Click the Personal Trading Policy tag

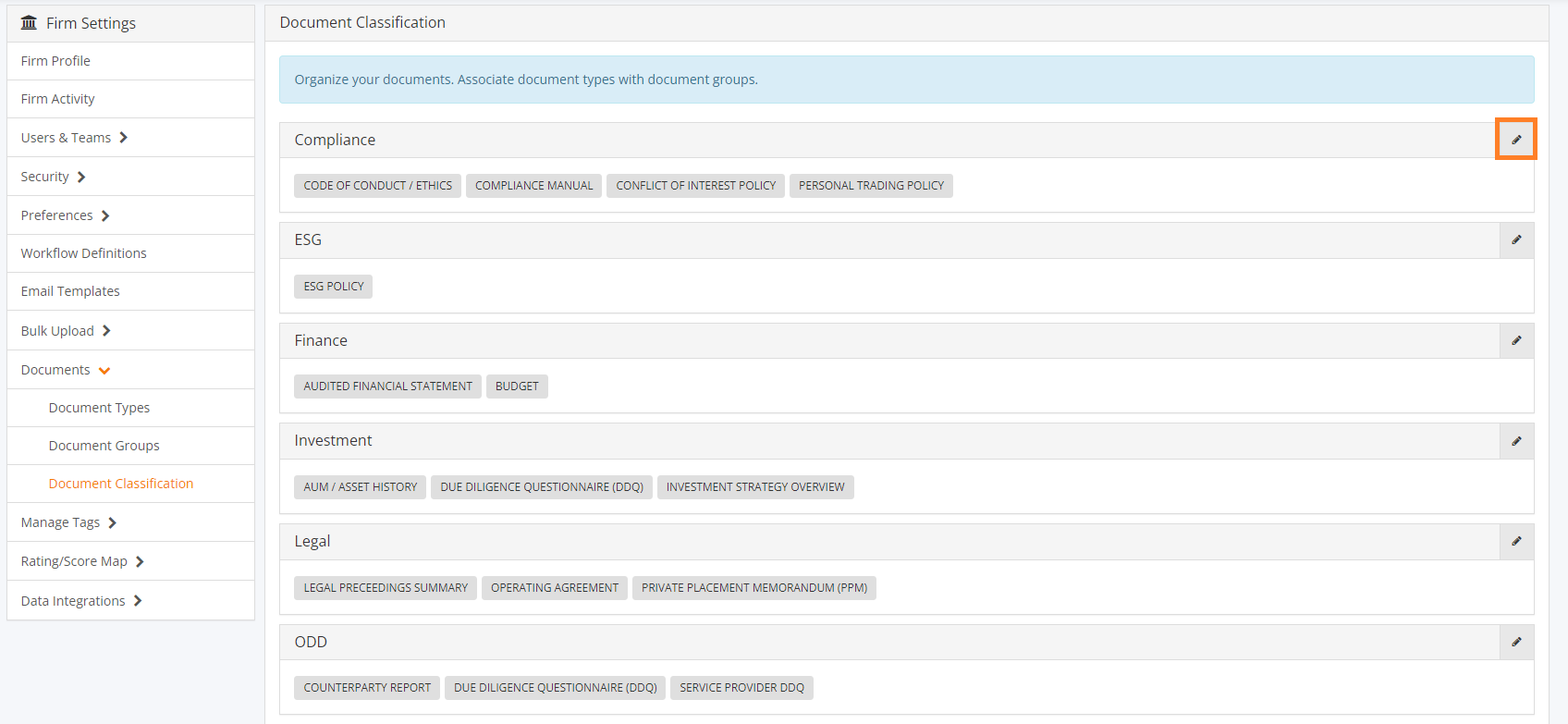pos(871,186)
